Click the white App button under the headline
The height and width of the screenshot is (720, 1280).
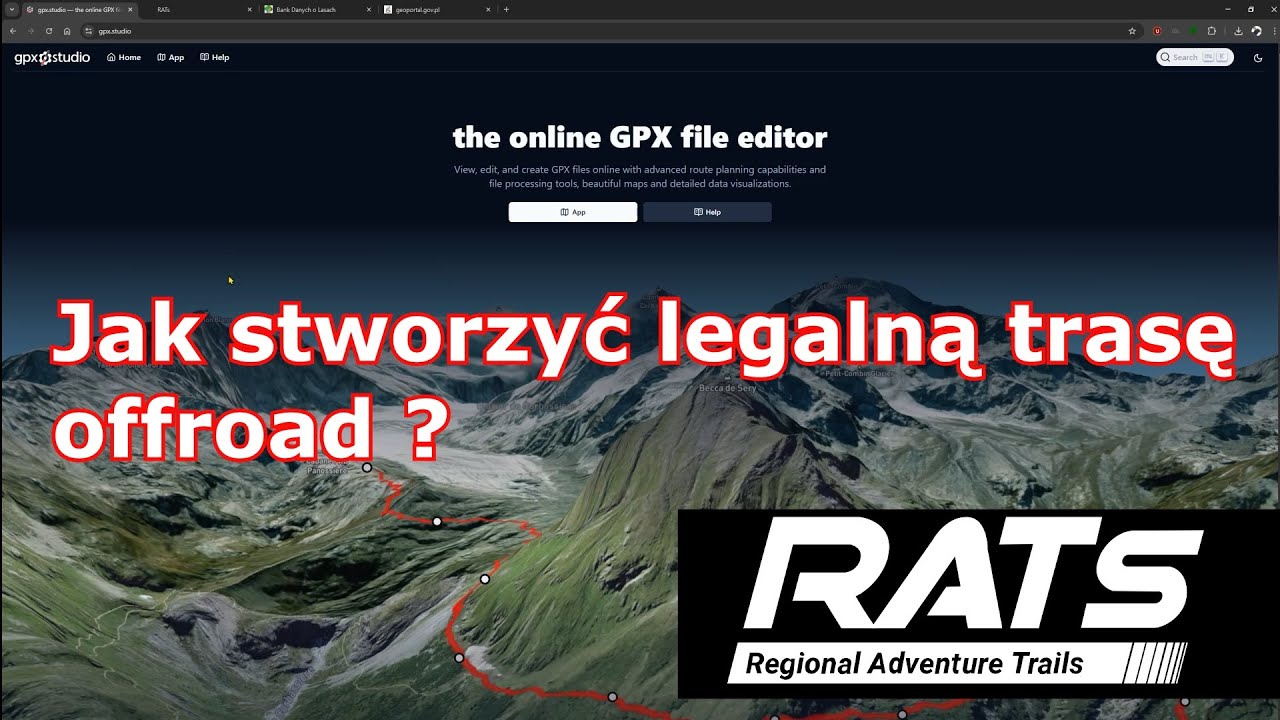573,212
